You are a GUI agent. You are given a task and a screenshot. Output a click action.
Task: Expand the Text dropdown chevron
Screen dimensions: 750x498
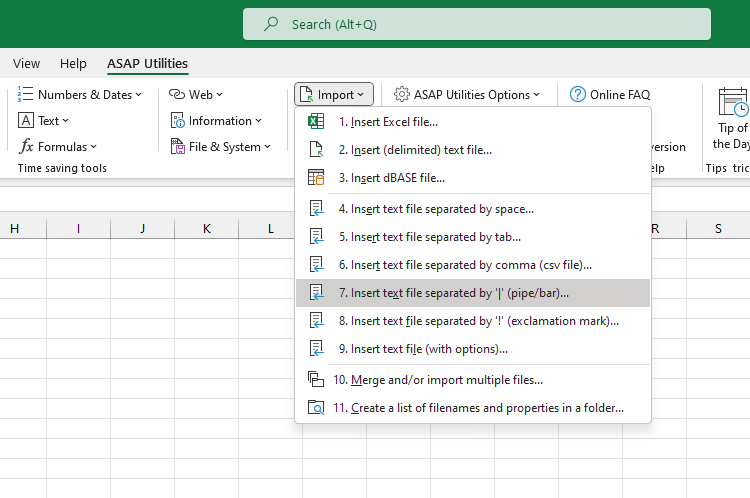[x=66, y=121]
